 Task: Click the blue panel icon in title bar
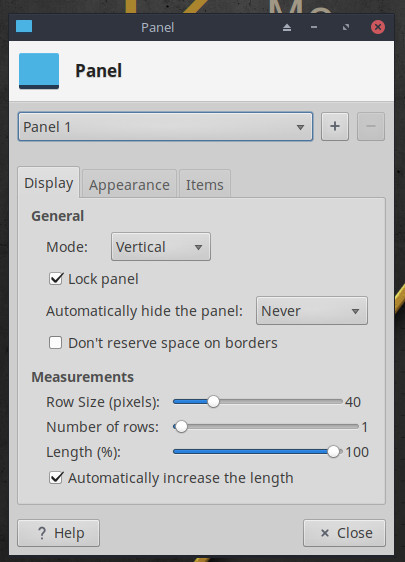click(24, 26)
